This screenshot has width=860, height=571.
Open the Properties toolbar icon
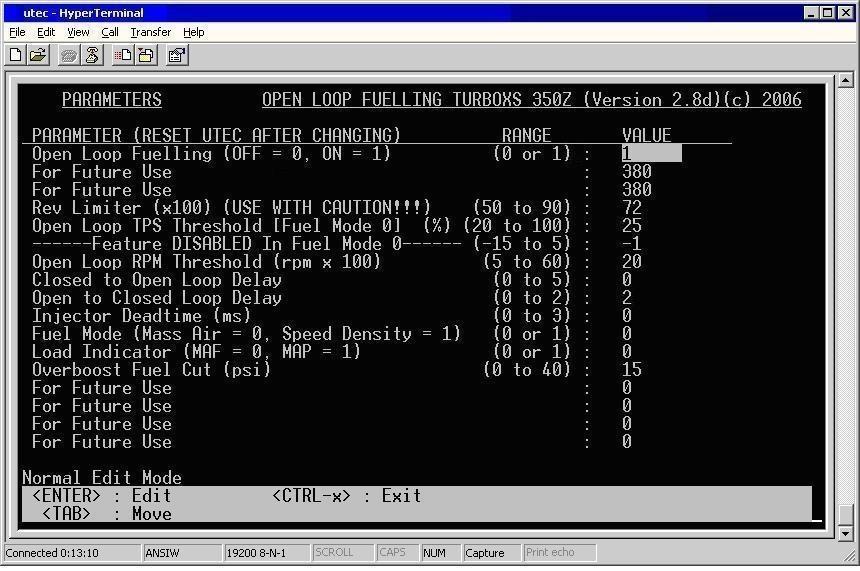(x=177, y=55)
